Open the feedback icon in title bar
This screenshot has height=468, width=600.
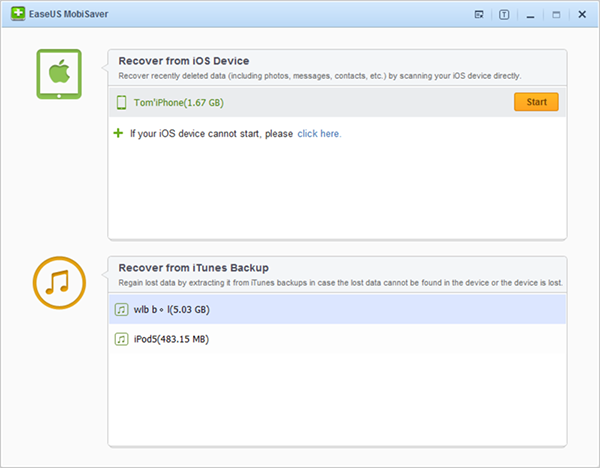pyautogui.click(x=479, y=15)
